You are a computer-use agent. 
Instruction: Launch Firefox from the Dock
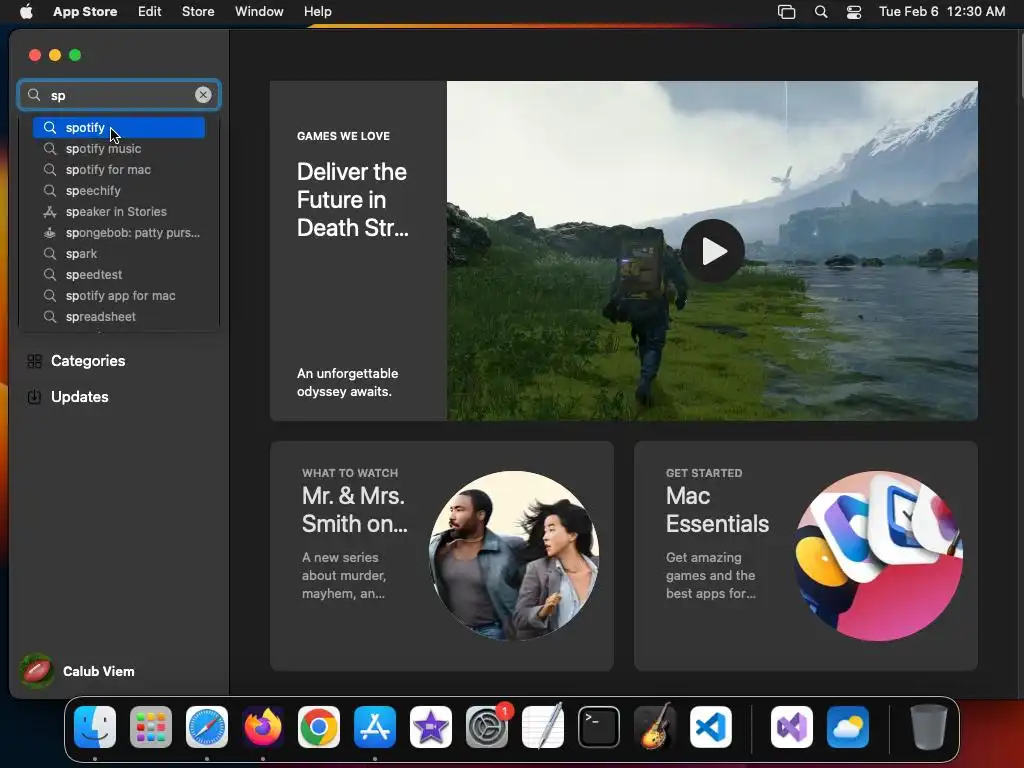click(263, 727)
